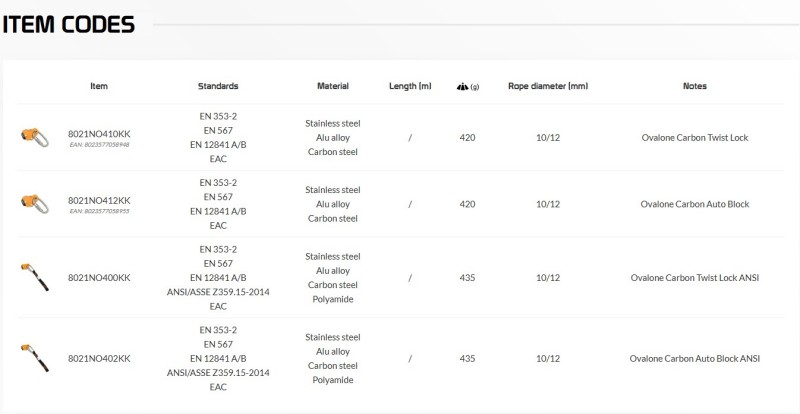Click the Ovalone Carbon Twist Lock note
The width and height of the screenshot is (800, 414).
(694, 137)
